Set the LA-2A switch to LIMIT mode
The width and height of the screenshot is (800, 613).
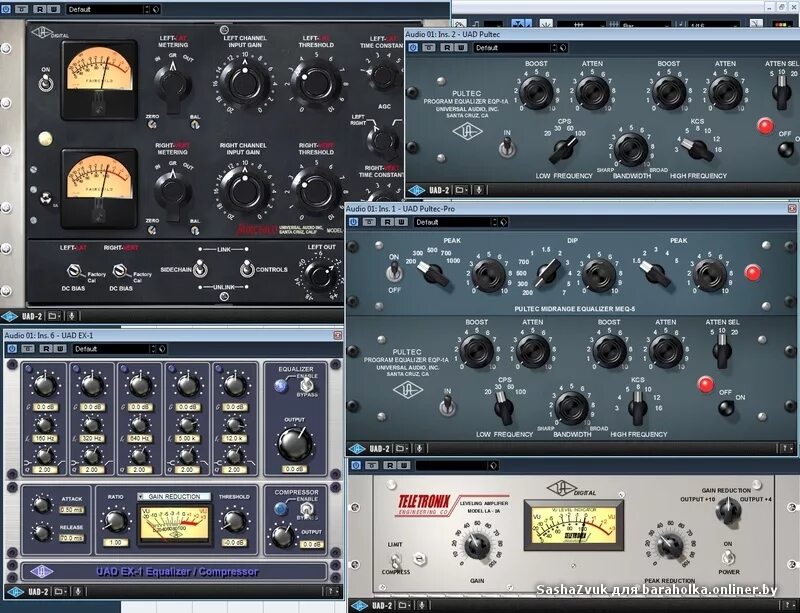(x=395, y=558)
